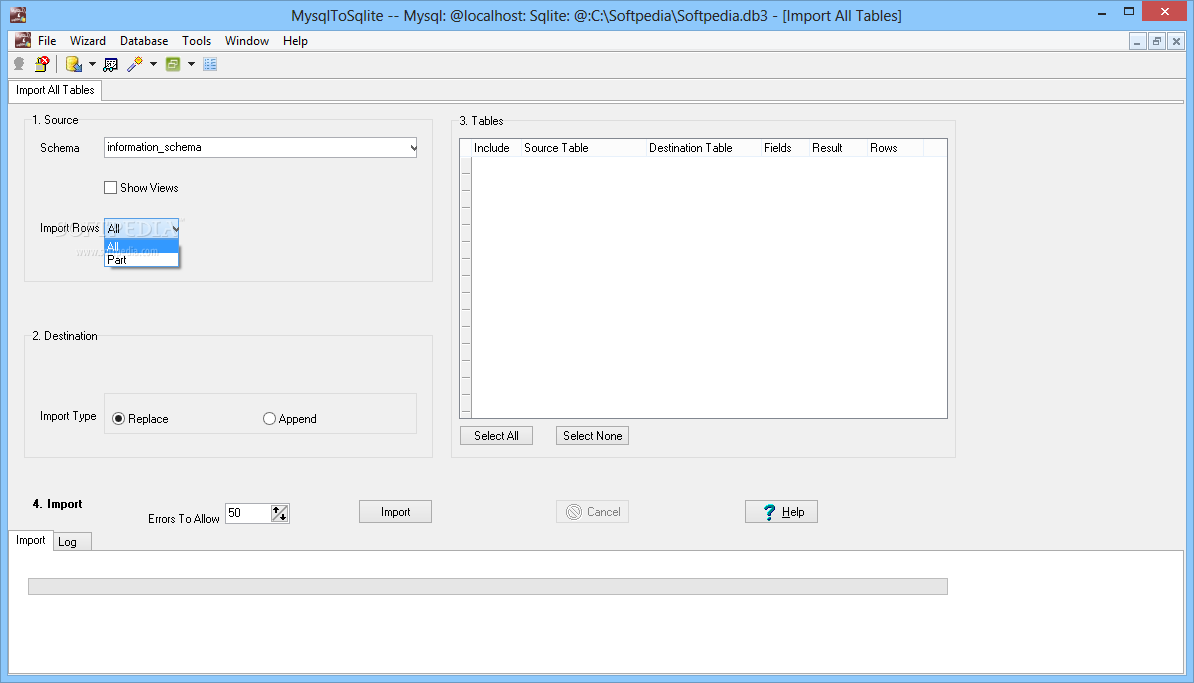Click the database import icon
Image resolution: width=1194 pixels, height=683 pixels.
pos(74,65)
